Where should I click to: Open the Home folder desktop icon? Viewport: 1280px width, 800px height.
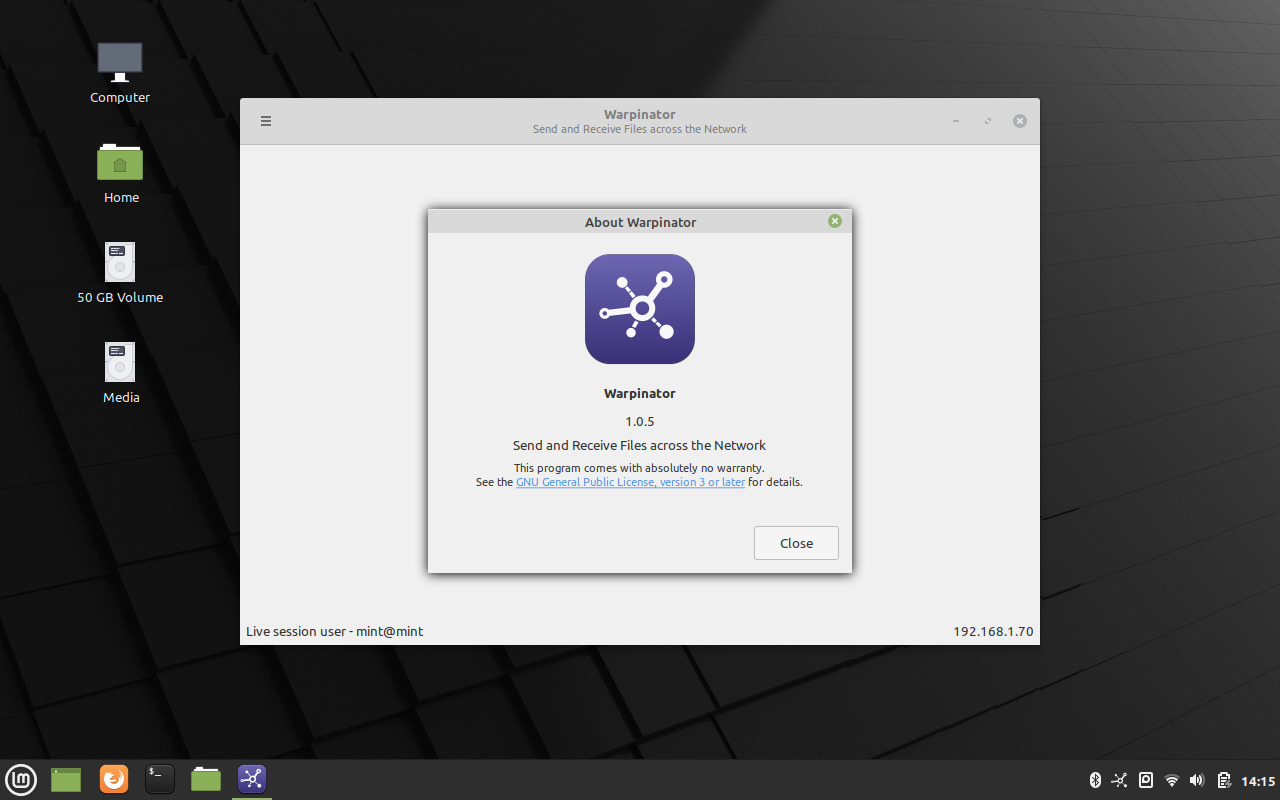120,173
